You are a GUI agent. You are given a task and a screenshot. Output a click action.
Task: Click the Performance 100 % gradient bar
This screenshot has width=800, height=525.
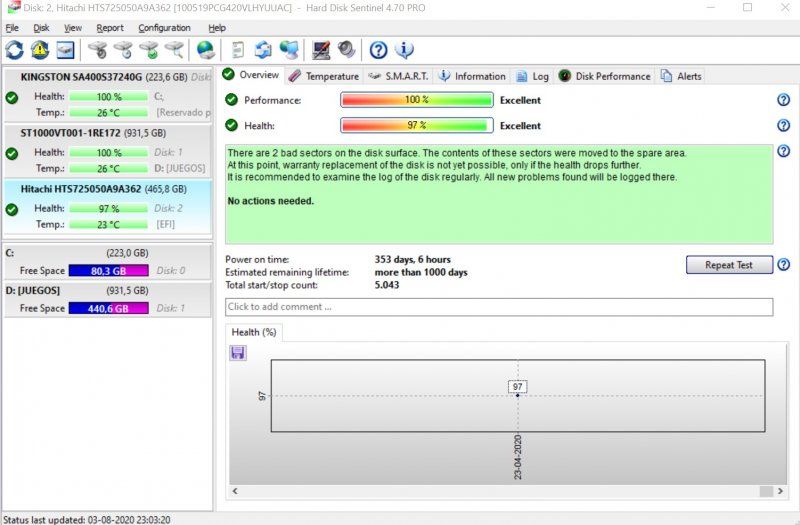point(417,100)
